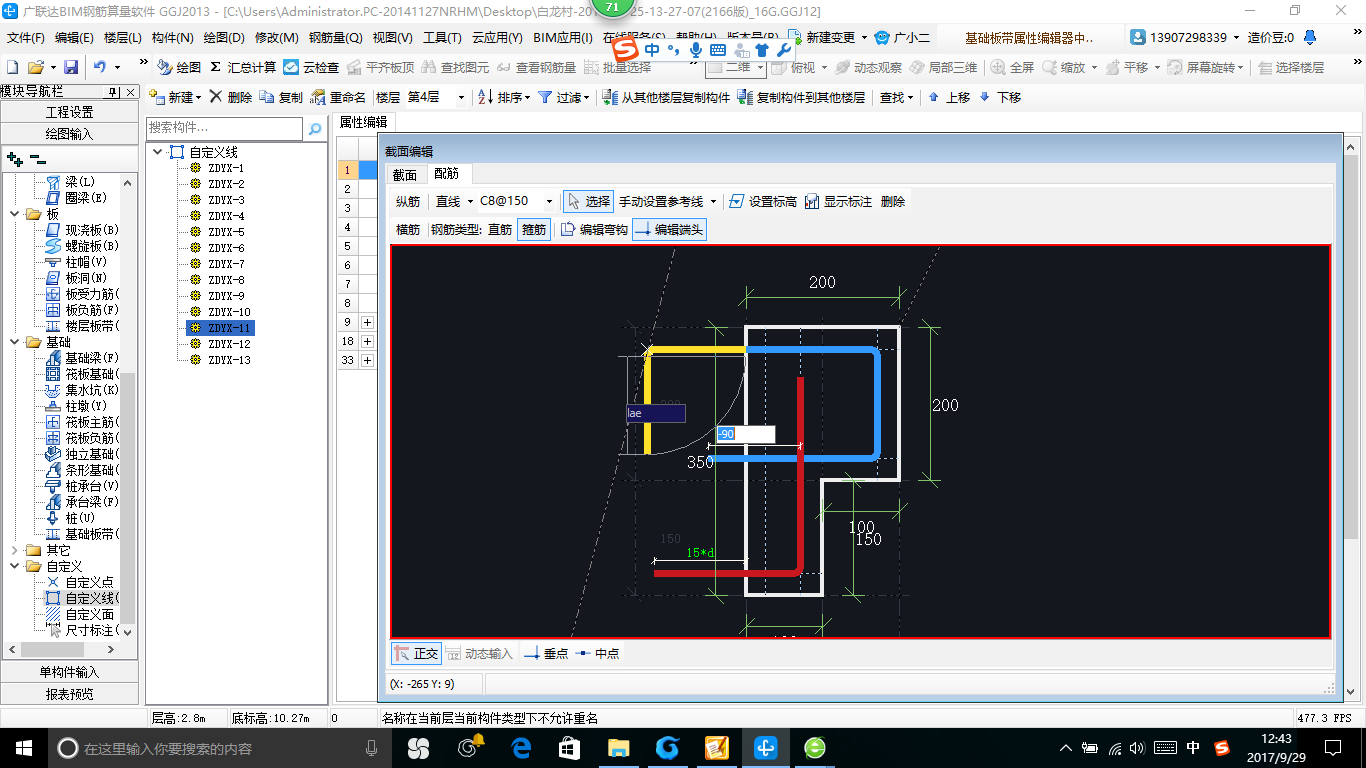Click 垂点 perpendicular snap icon
Screen dimensions: 1366x768
(x=546, y=653)
